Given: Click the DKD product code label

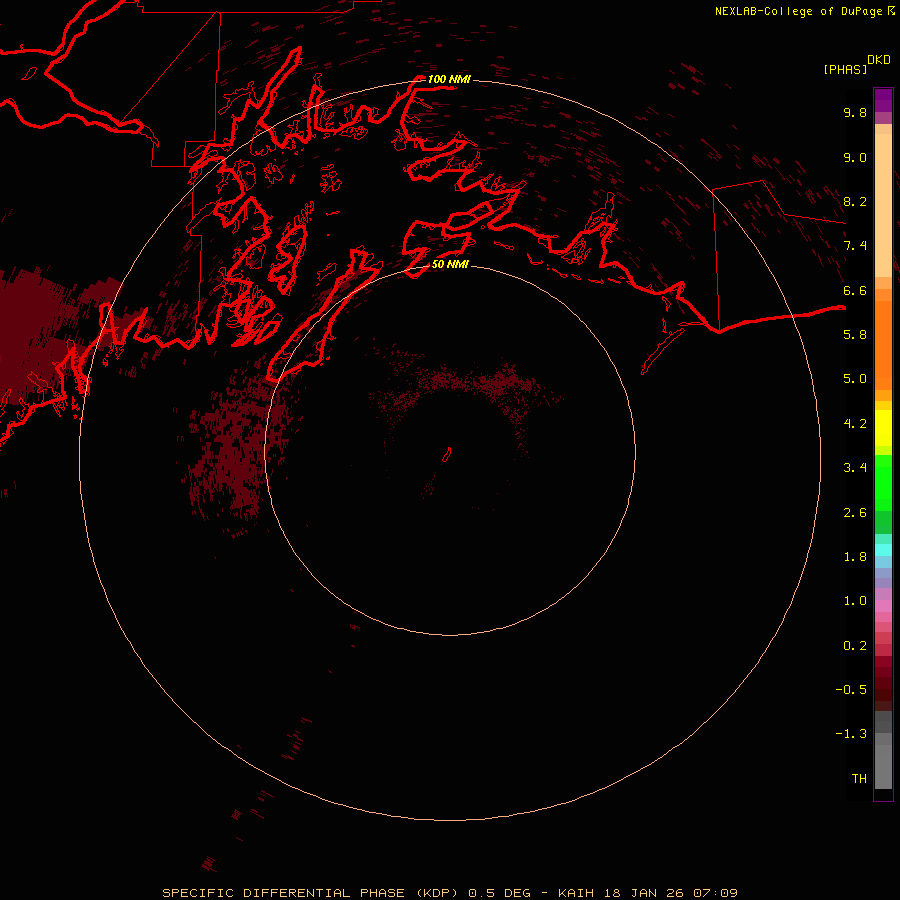Looking at the screenshot, I should (x=879, y=60).
